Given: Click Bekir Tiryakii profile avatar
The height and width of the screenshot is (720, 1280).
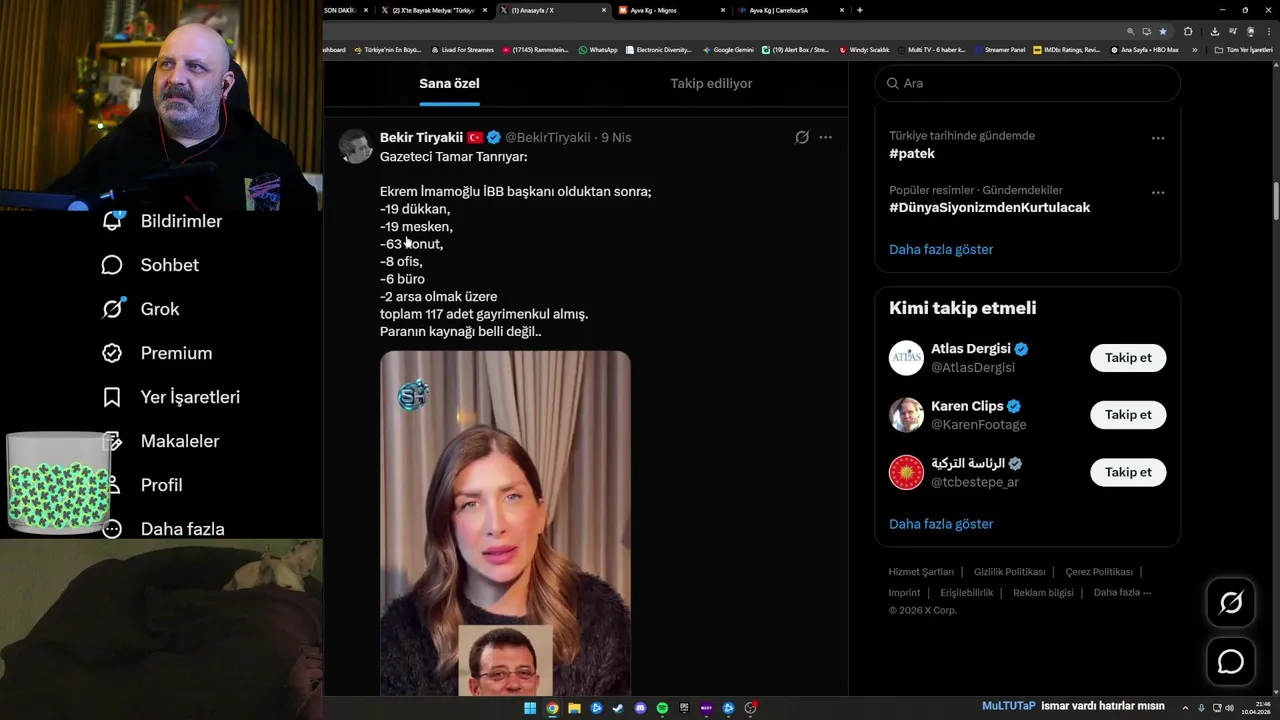Looking at the screenshot, I should tap(356, 146).
